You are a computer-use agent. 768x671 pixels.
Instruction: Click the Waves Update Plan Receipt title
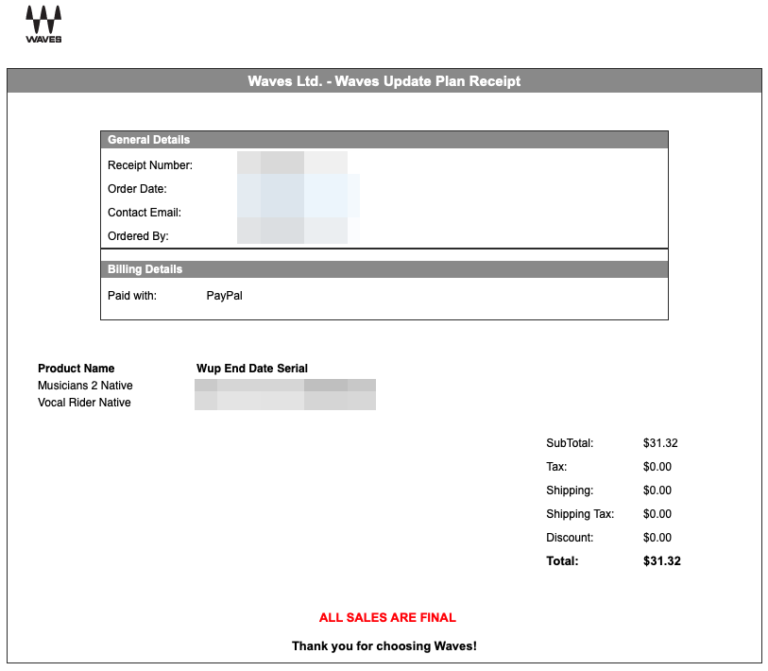coord(384,81)
